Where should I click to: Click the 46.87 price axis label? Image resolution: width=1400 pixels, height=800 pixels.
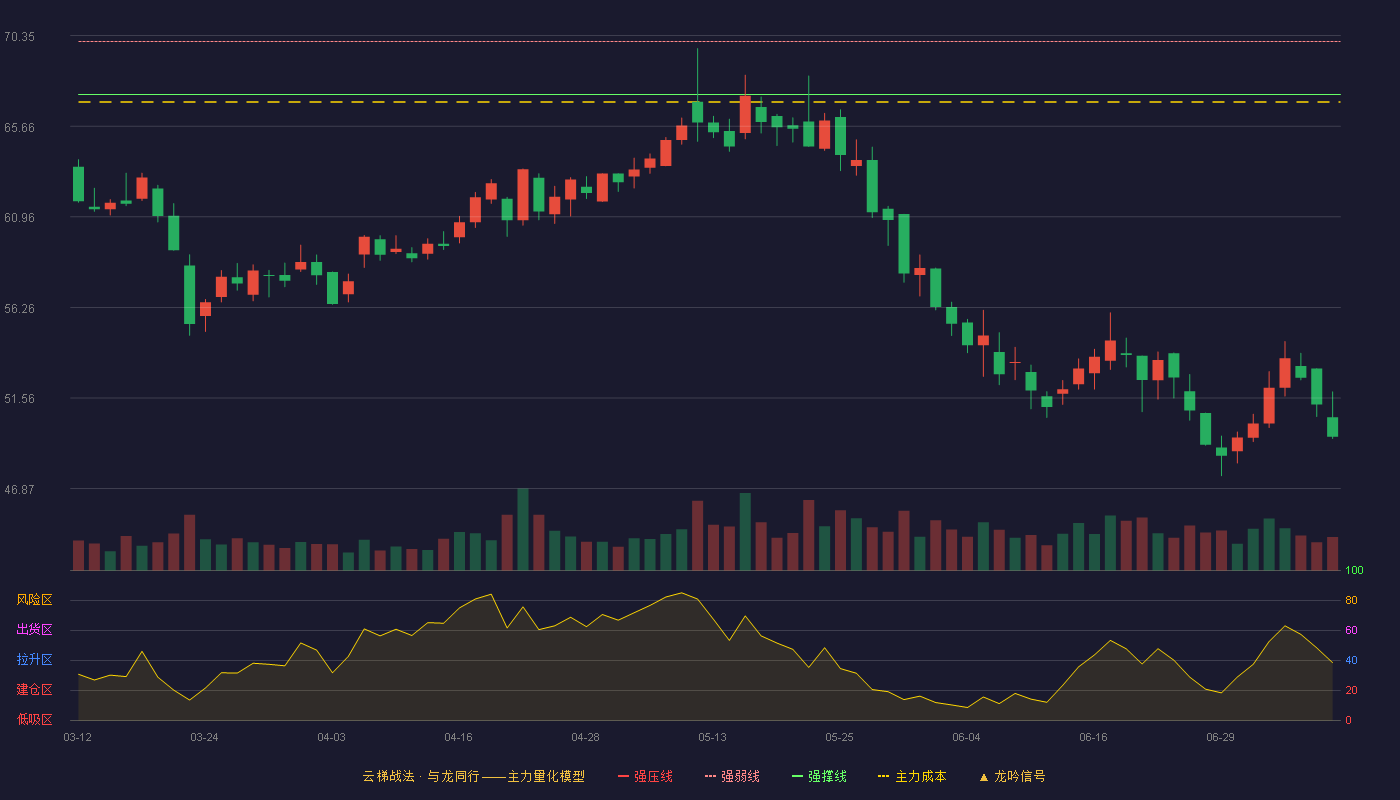(19, 489)
